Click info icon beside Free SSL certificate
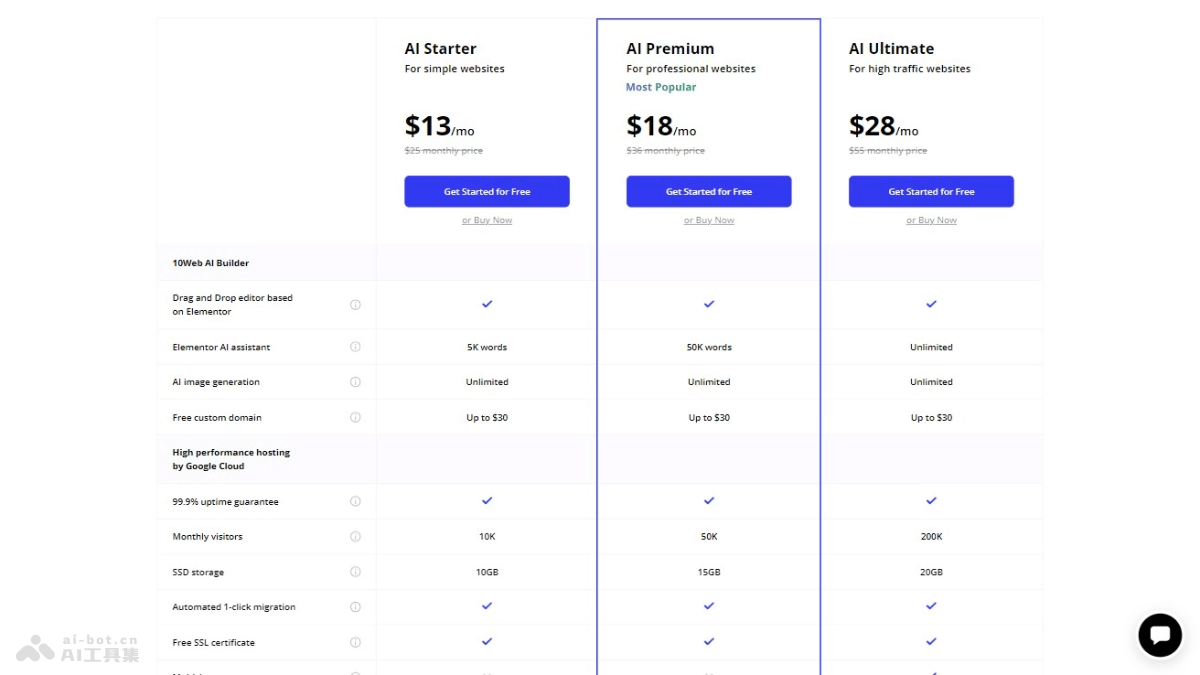1200x675 pixels. (355, 643)
